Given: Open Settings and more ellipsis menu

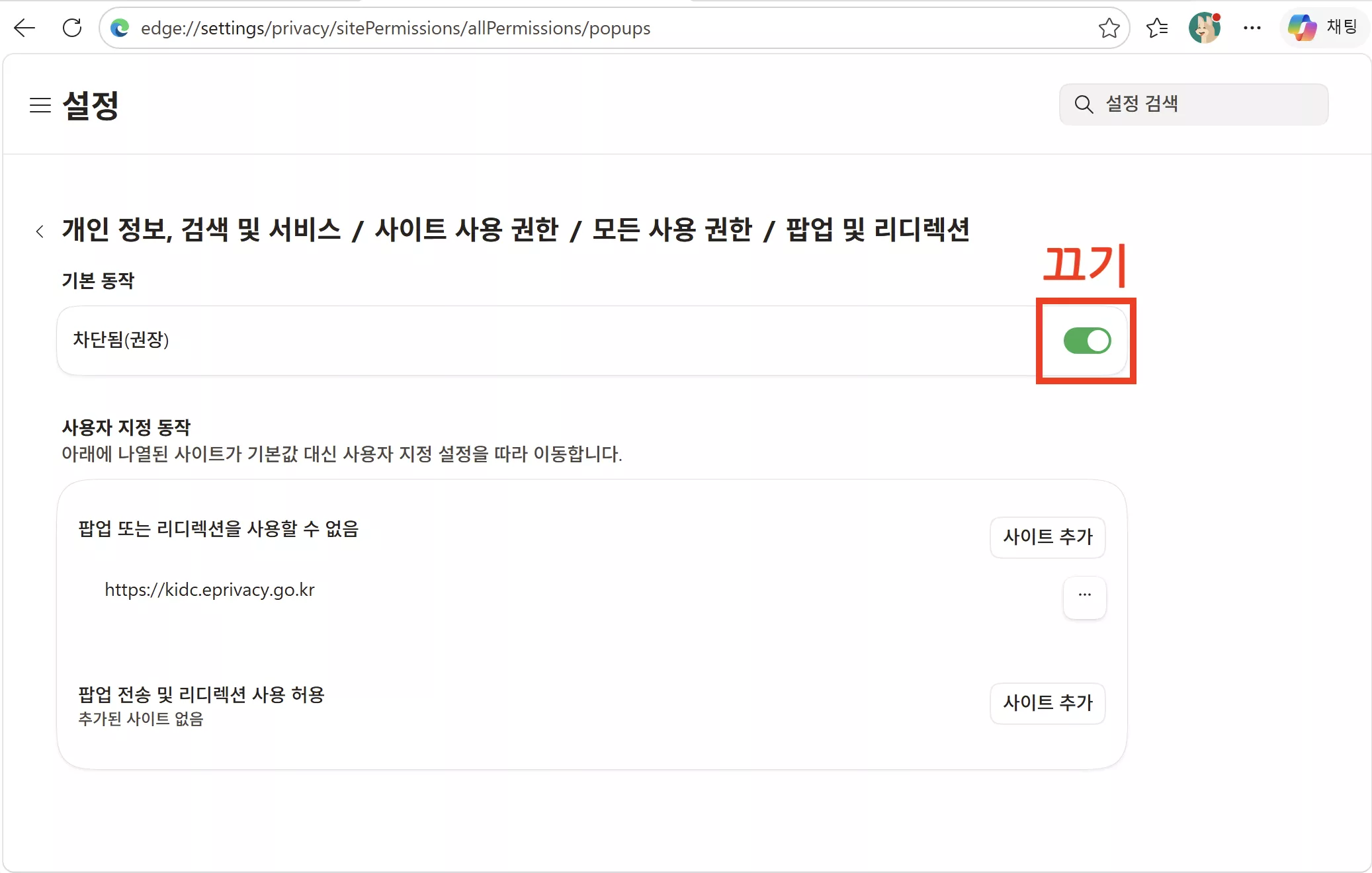Looking at the screenshot, I should 1252,28.
